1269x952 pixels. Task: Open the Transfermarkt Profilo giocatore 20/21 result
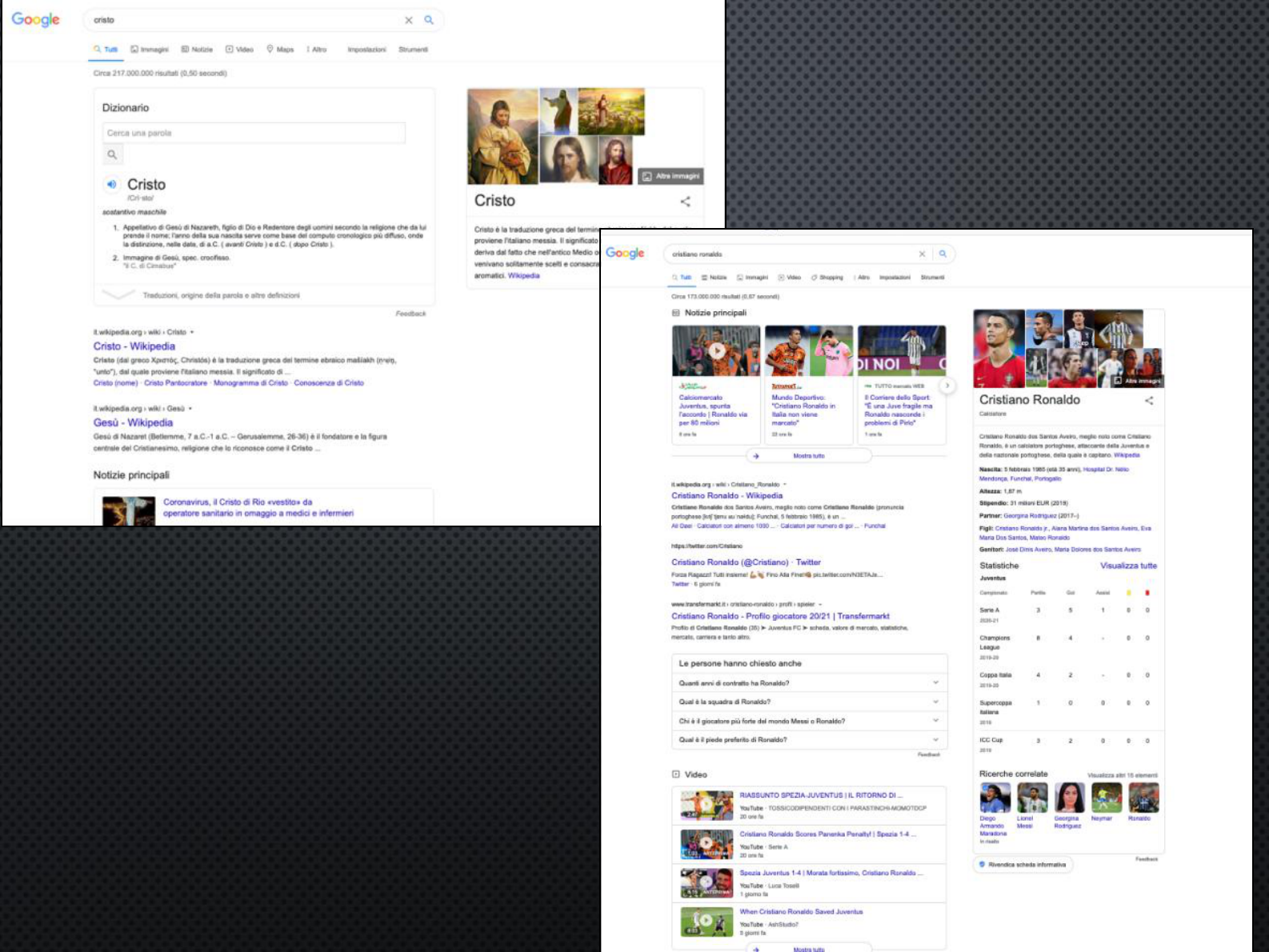(x=780, y=616)
